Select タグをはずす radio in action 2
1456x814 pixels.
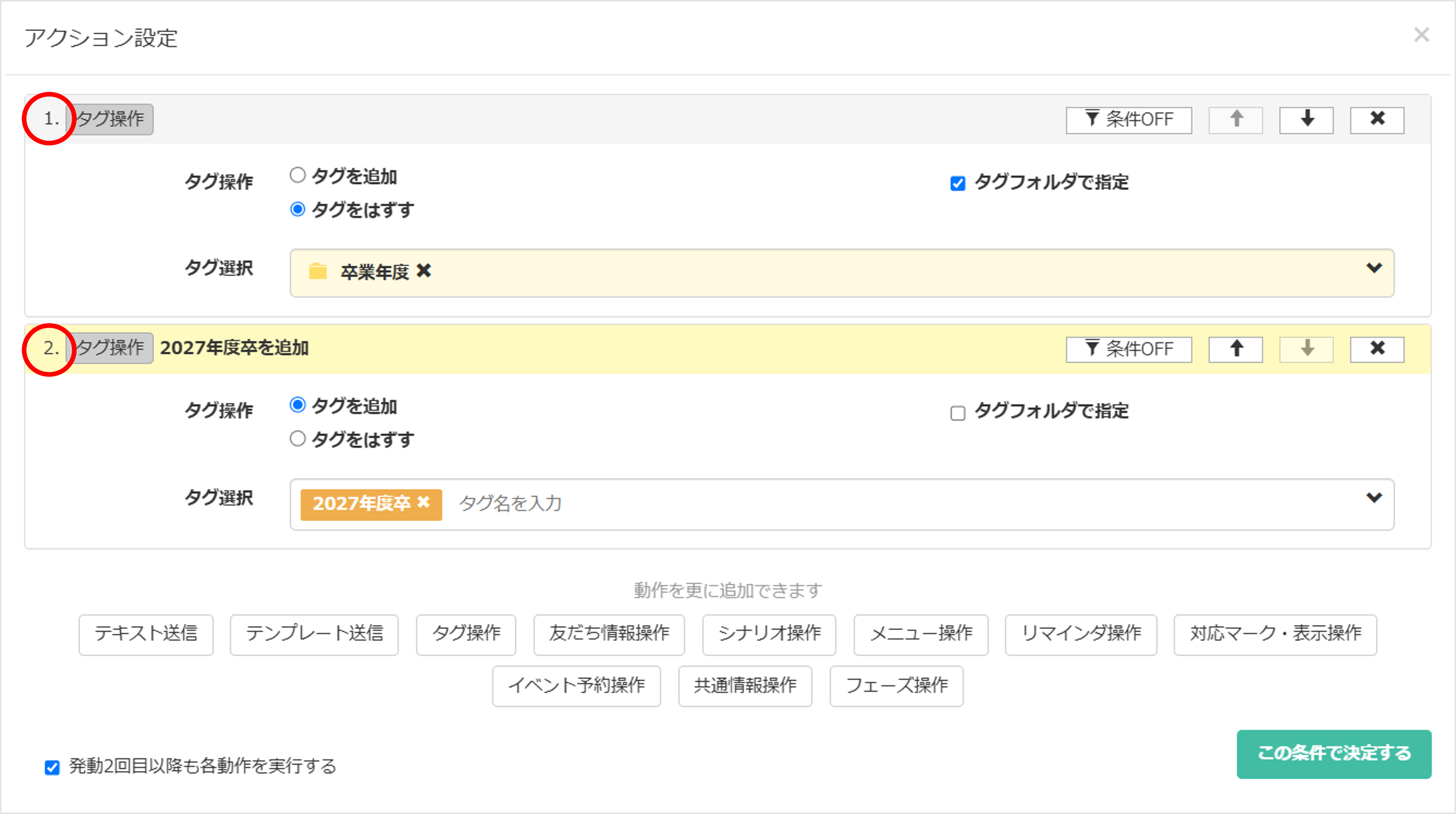(x=298, y=439)
